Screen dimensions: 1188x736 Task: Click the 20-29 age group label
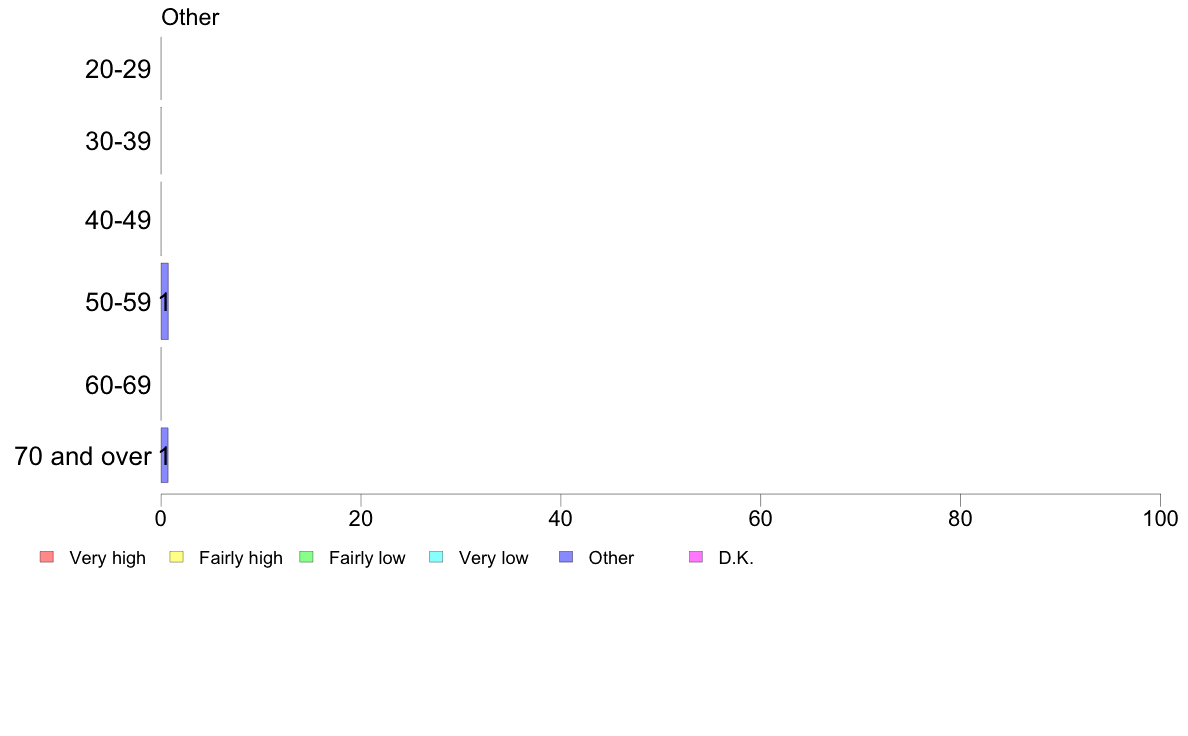click(118, 69)
